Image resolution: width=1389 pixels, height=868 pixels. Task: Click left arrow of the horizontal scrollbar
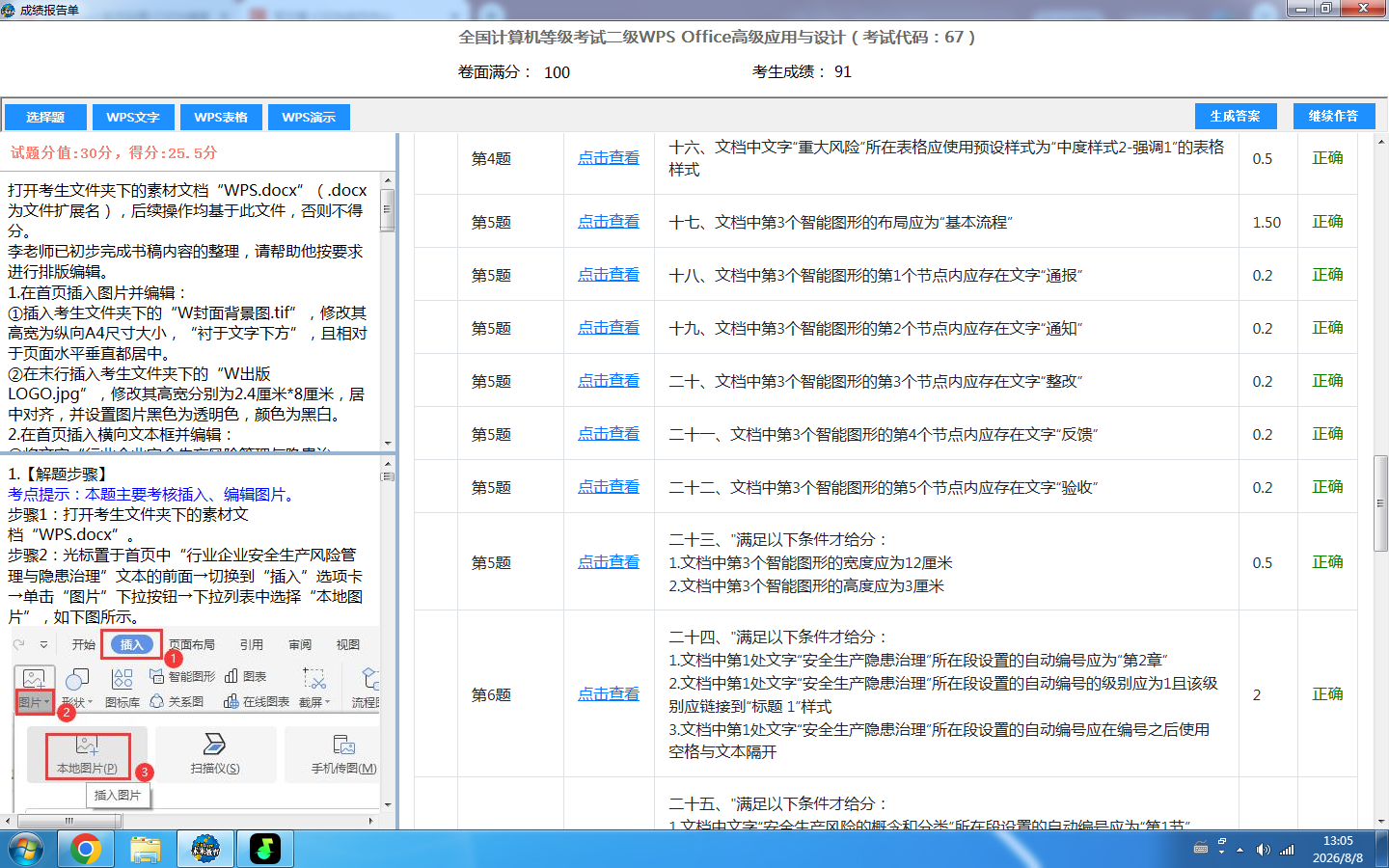[8, 821]
